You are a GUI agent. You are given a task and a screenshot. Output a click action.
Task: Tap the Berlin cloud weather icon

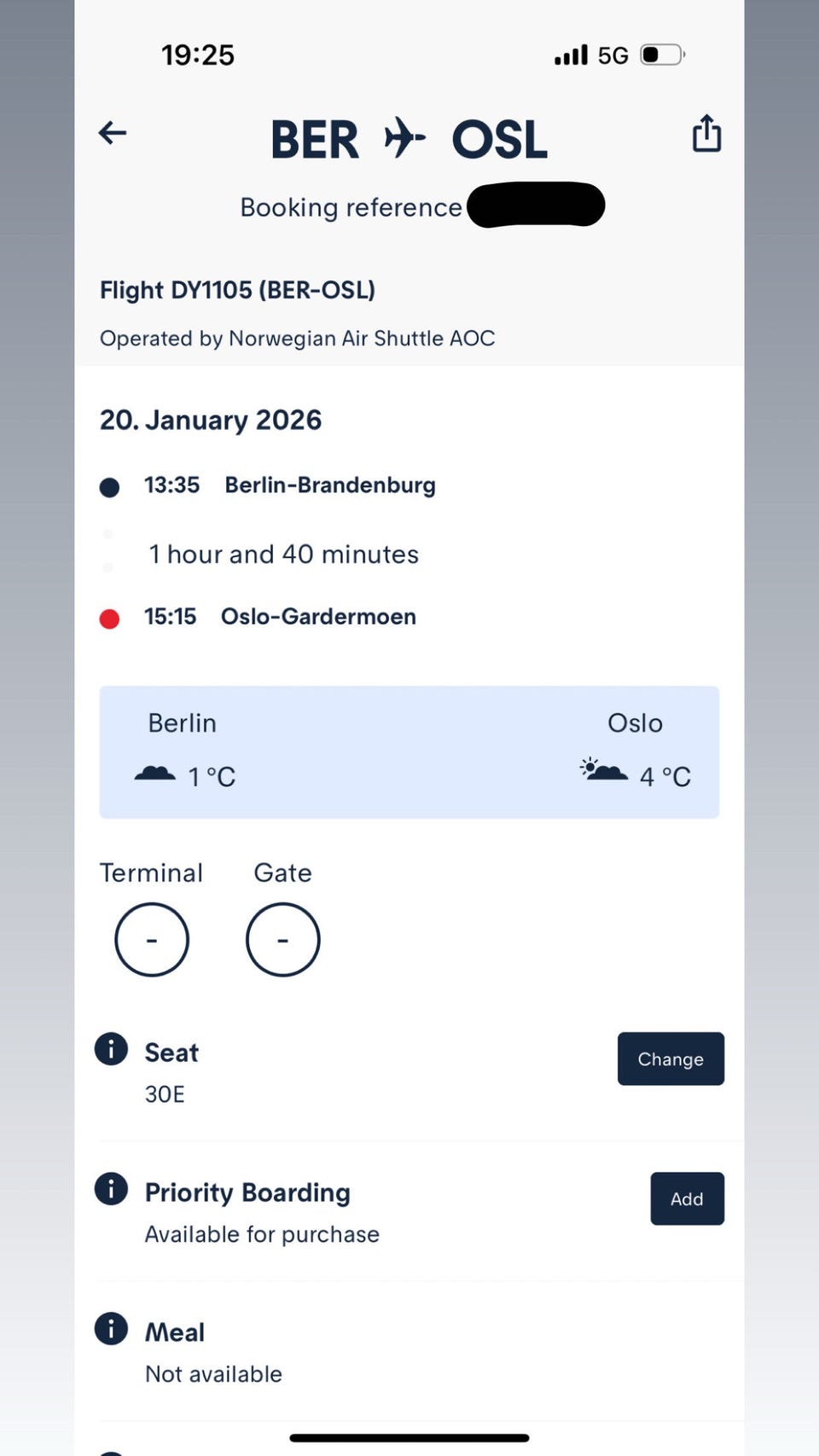(155, 774)
